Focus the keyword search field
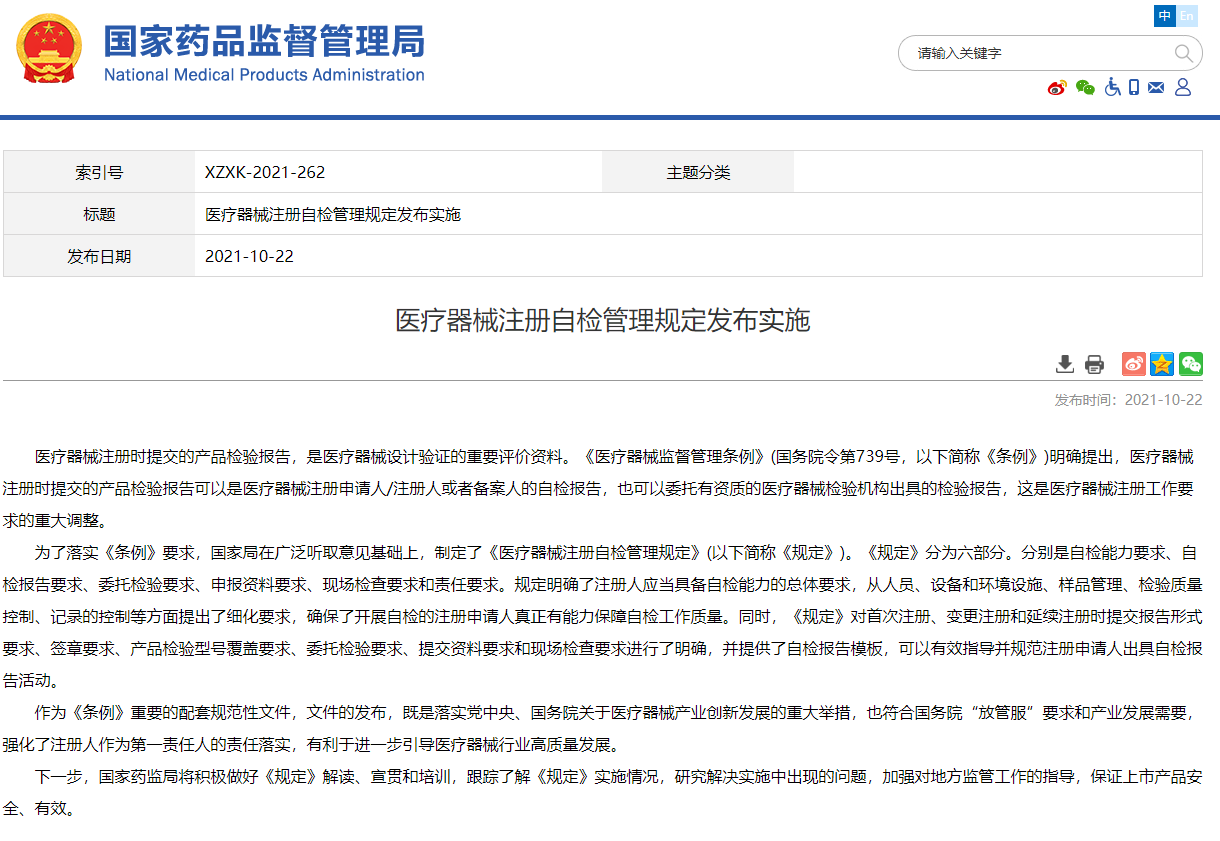 click(1040, 53)
